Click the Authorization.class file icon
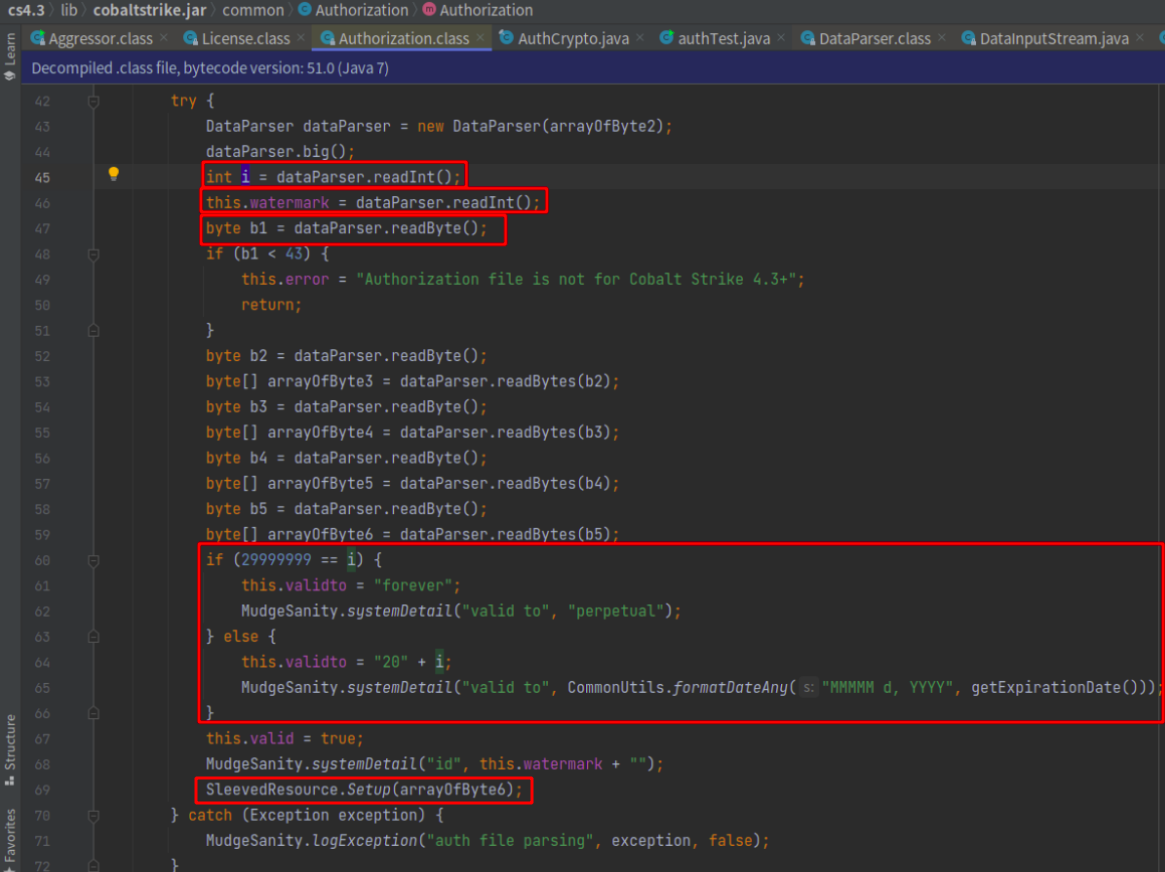 [x=328, y=38]
